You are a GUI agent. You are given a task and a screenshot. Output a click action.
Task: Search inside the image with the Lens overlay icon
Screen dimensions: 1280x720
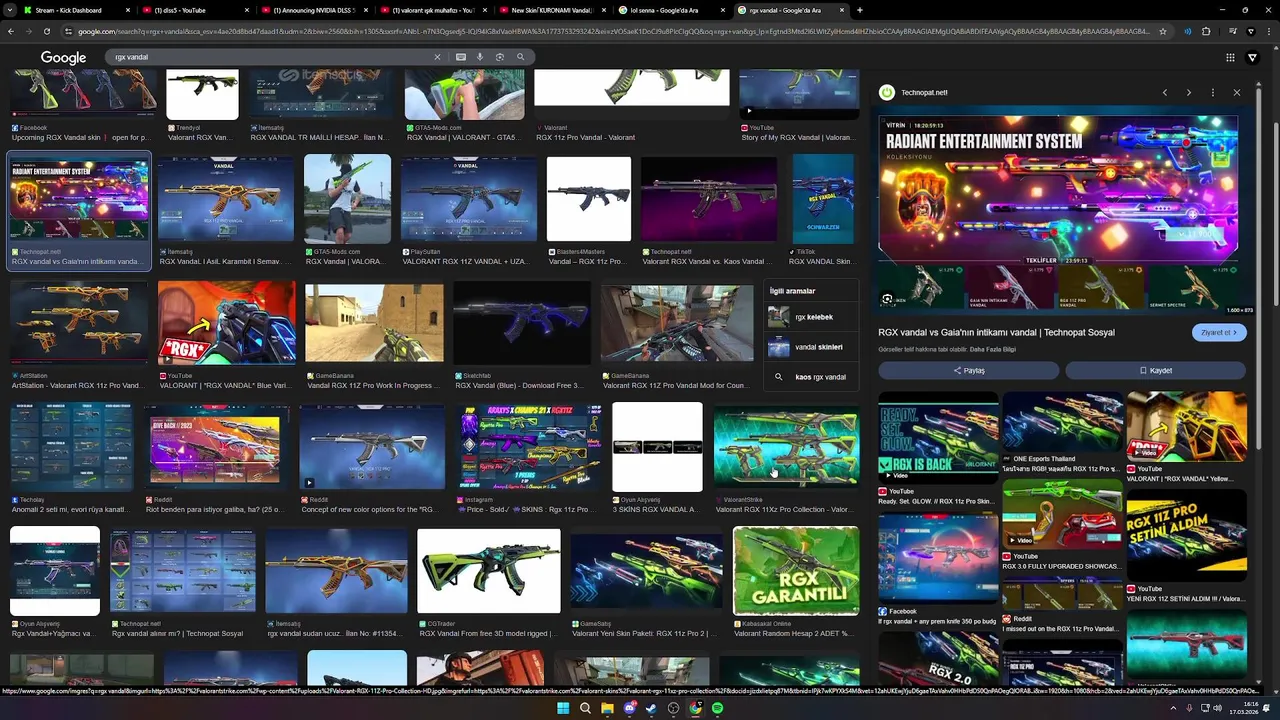click(x=887, y=299)
